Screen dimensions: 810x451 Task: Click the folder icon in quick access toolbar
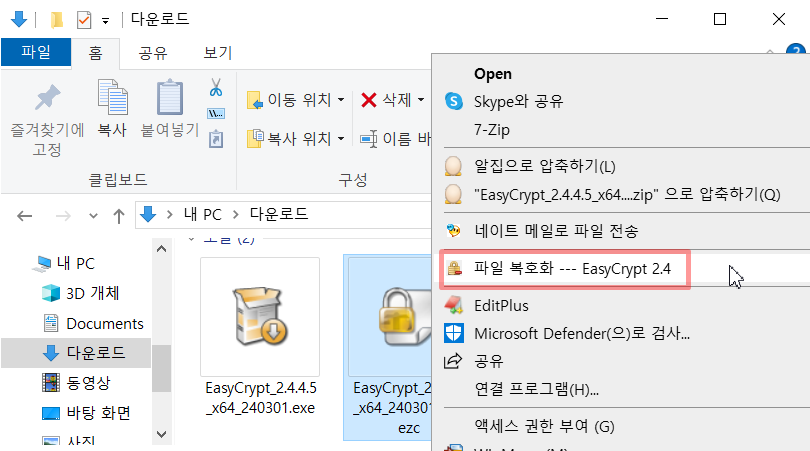(56, 20)
